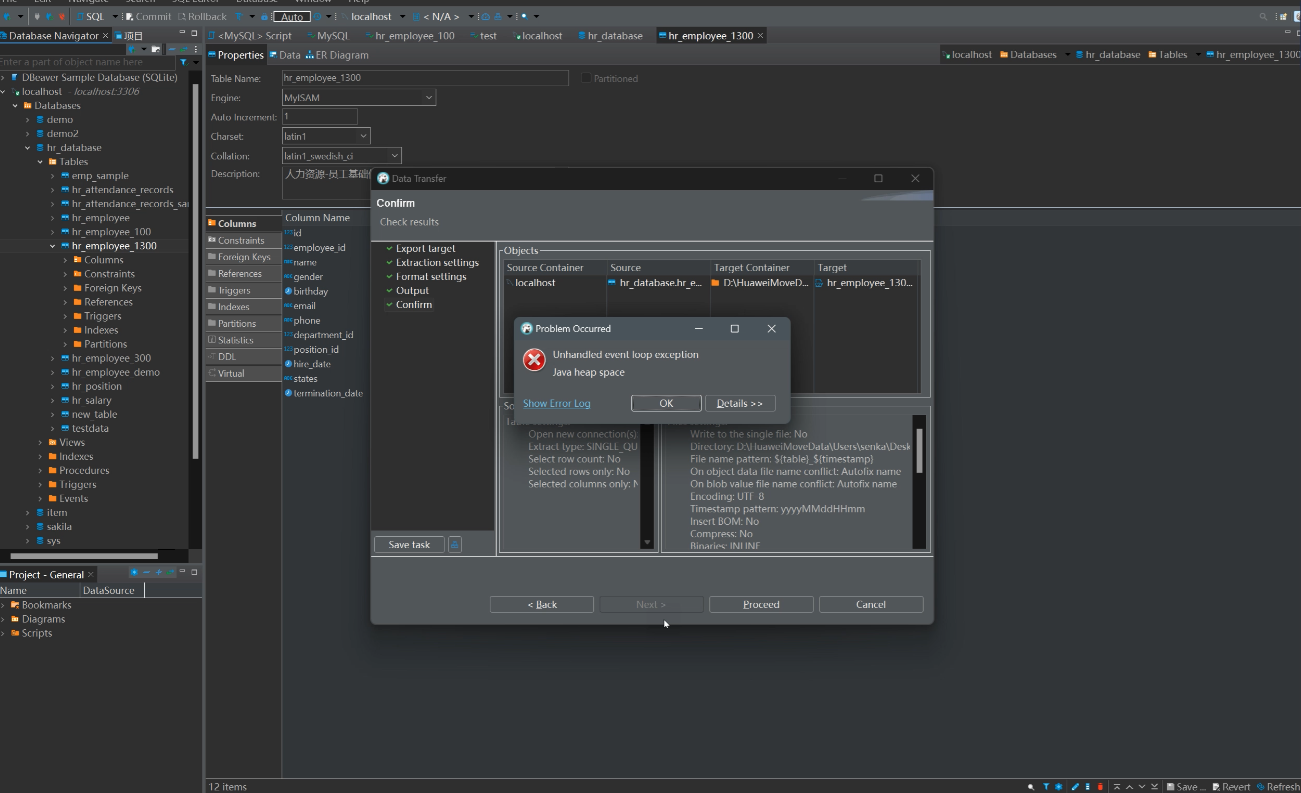
Task: Open the hr_employee_100 editor tab
Action: click(408, 36)
